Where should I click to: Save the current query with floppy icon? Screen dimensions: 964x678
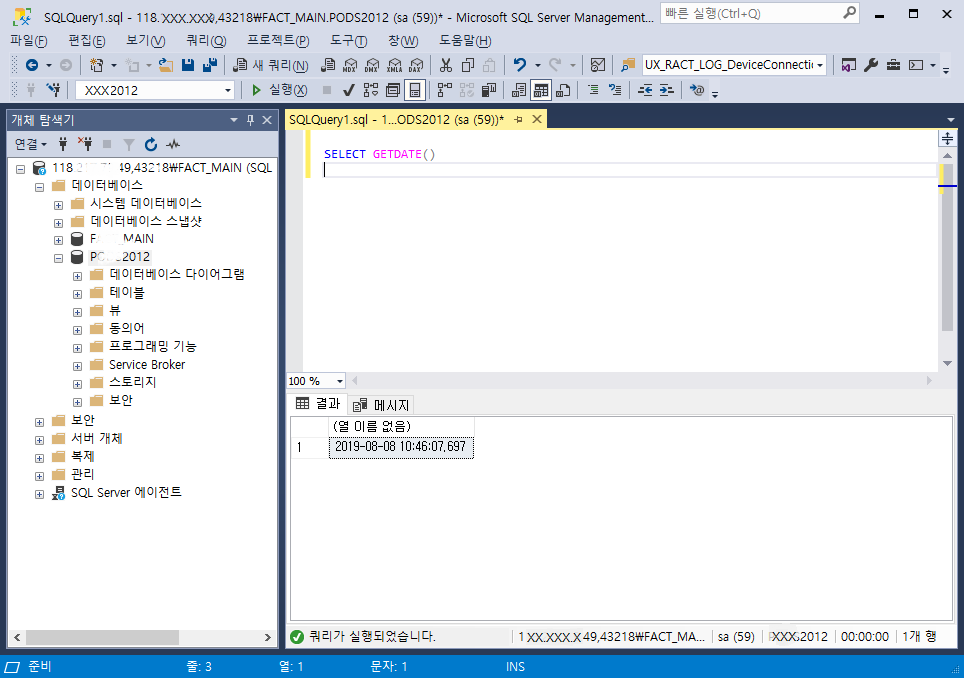pyautogui.click(x=188, y=65)
